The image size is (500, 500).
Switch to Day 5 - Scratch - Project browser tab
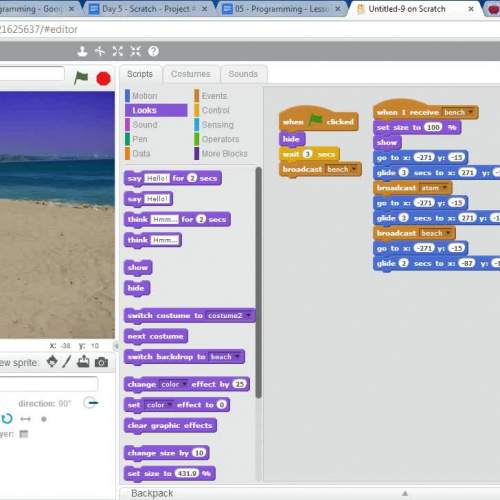pyautogui.click(x=149, y=9)
